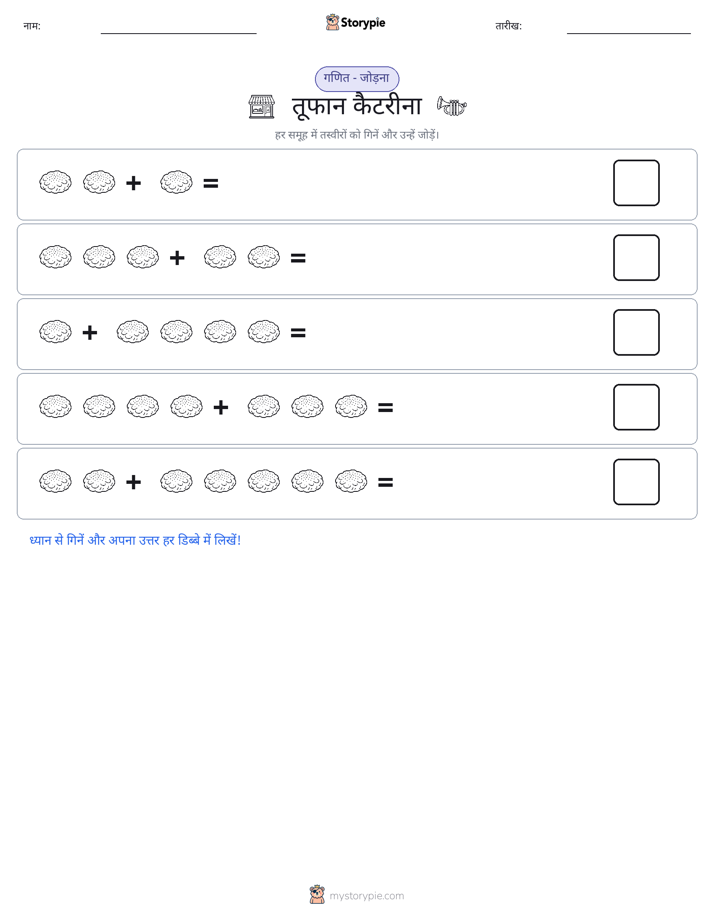Screen dimensions: 714x924
Task: Select the second row answer box
Action: tap(636, 258)
